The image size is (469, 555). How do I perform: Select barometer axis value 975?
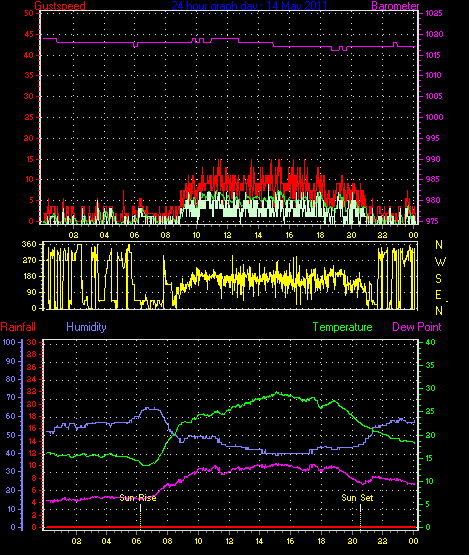click(x=433, y=221)
